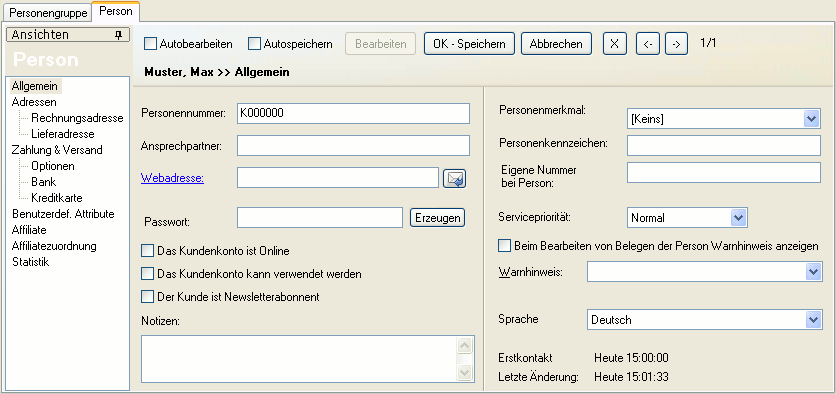836x394 pixels.
Task: Click the record counter '1/1'
Action: tap(708, 43)
